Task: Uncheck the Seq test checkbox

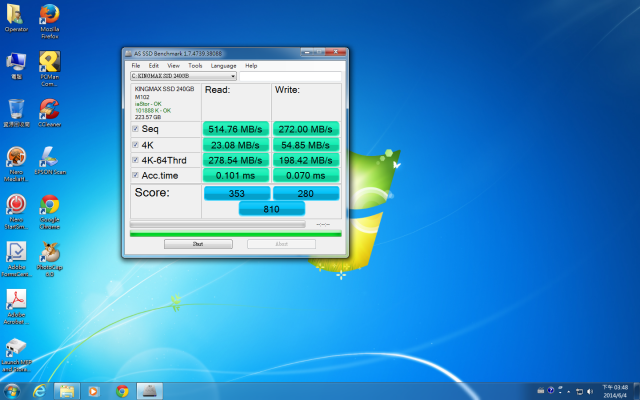Action: click(x=135, y=129)
